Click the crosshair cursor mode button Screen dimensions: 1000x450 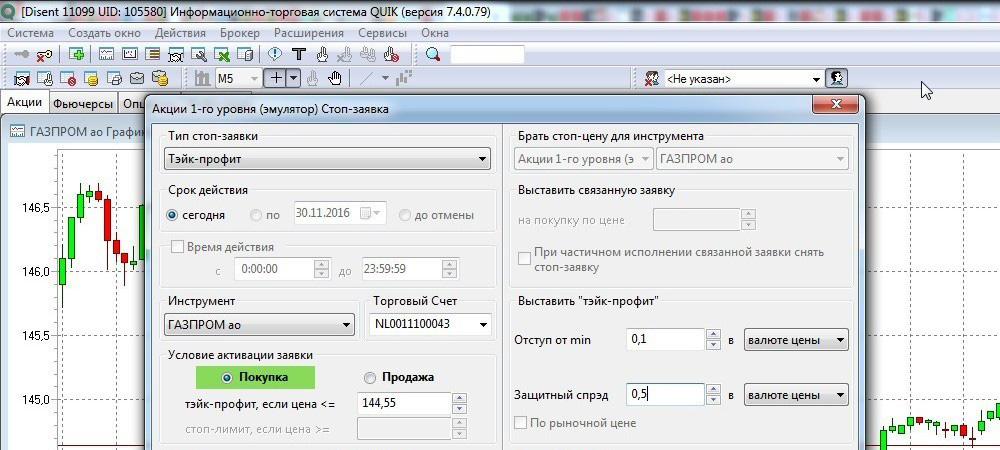(276, 78)
